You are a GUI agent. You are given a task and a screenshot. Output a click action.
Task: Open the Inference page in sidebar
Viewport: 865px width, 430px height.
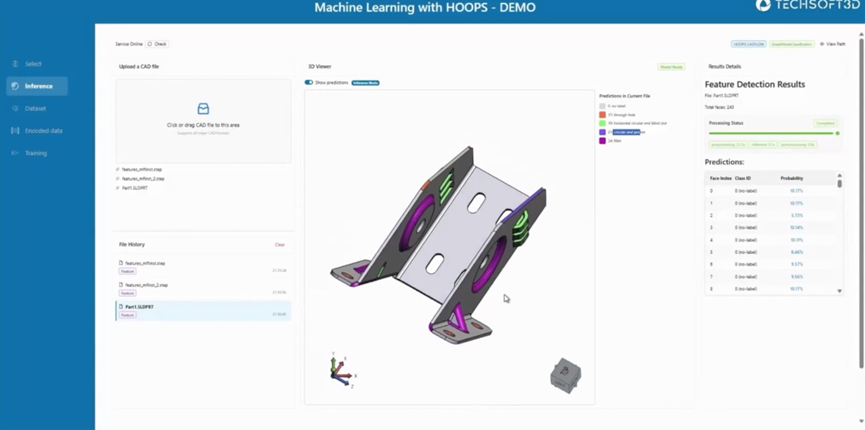36,86
